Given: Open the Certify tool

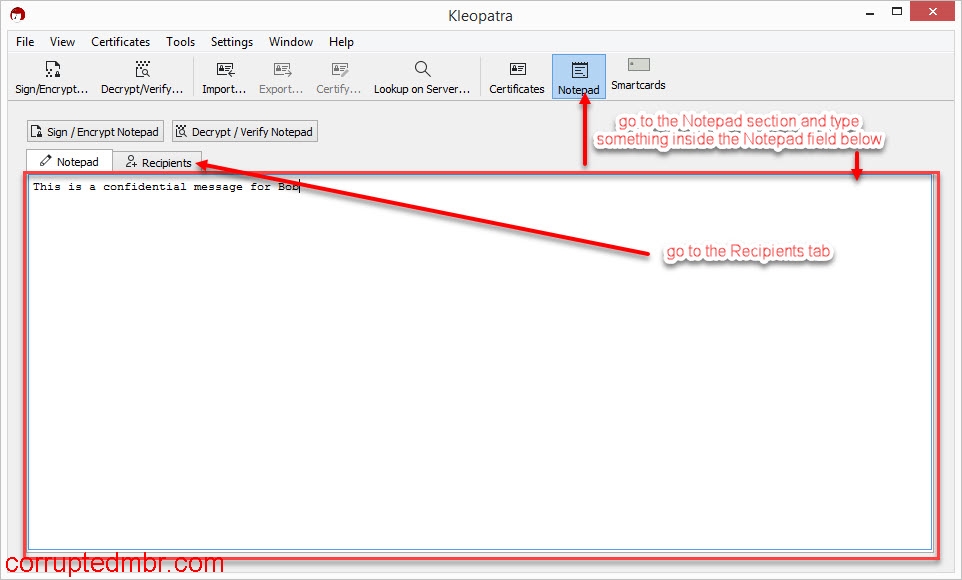Looking at the screenshot, I should point(338,75).
